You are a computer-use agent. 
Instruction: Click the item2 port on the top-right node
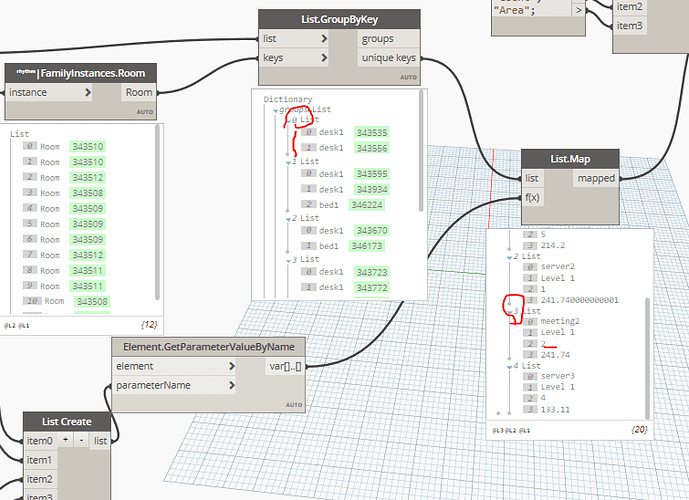628,7
